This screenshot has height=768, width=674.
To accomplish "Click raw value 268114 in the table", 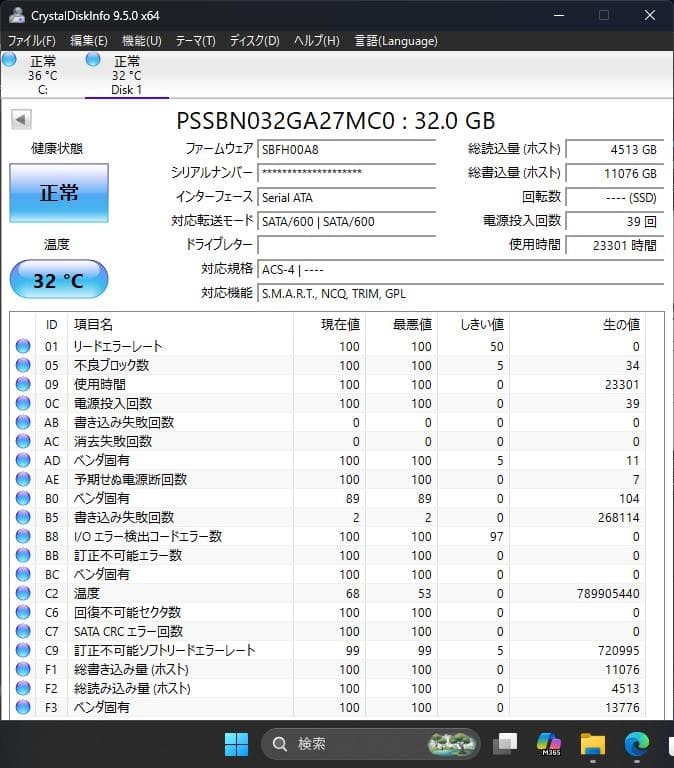I will pyautogui.click(x=619, y=517).
